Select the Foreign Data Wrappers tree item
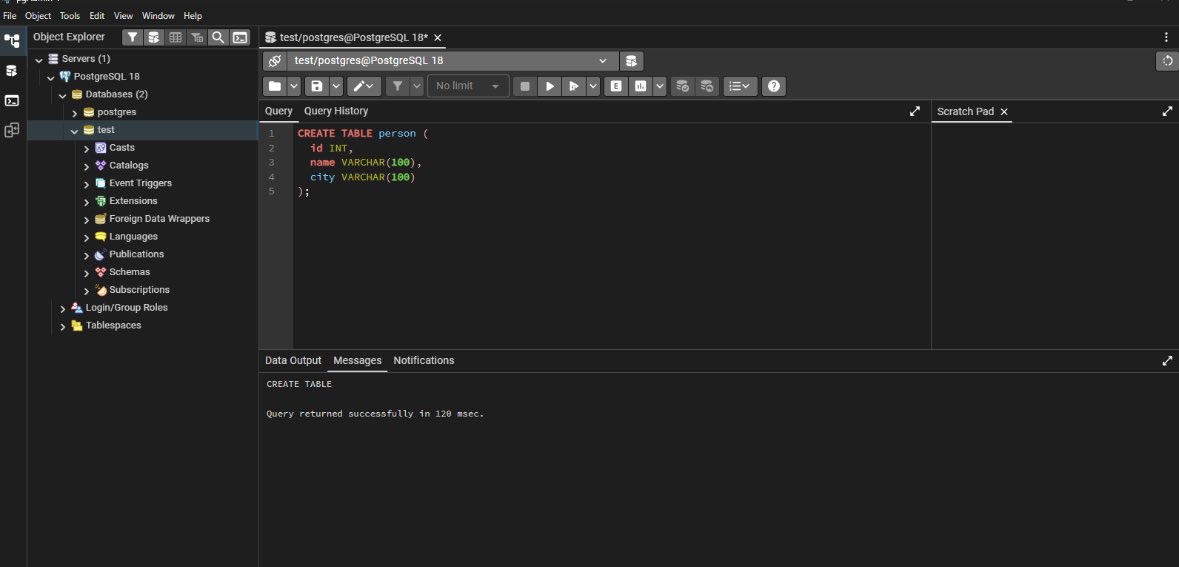Screen dimensions: 1179x567 click(159, 219)
